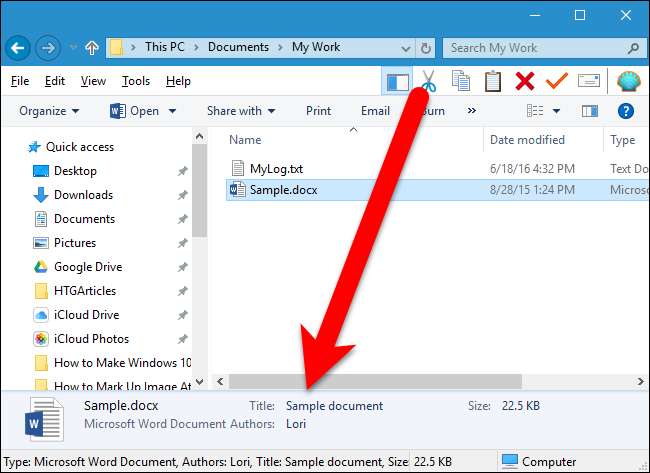
Task: Click the horizontal scrollbar right arrow
Action: pos(640,381)
